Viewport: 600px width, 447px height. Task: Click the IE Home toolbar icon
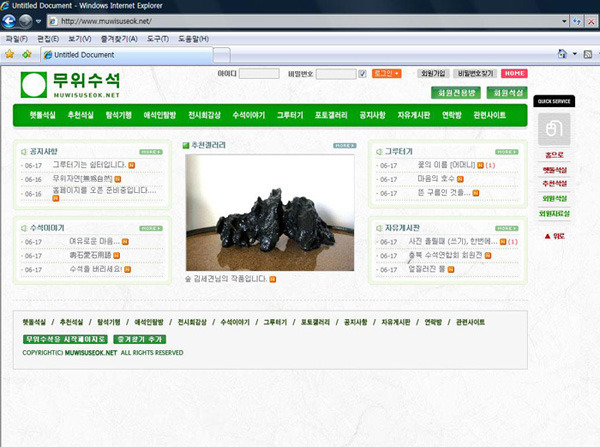pyautogui.click(x=562, y=54)
